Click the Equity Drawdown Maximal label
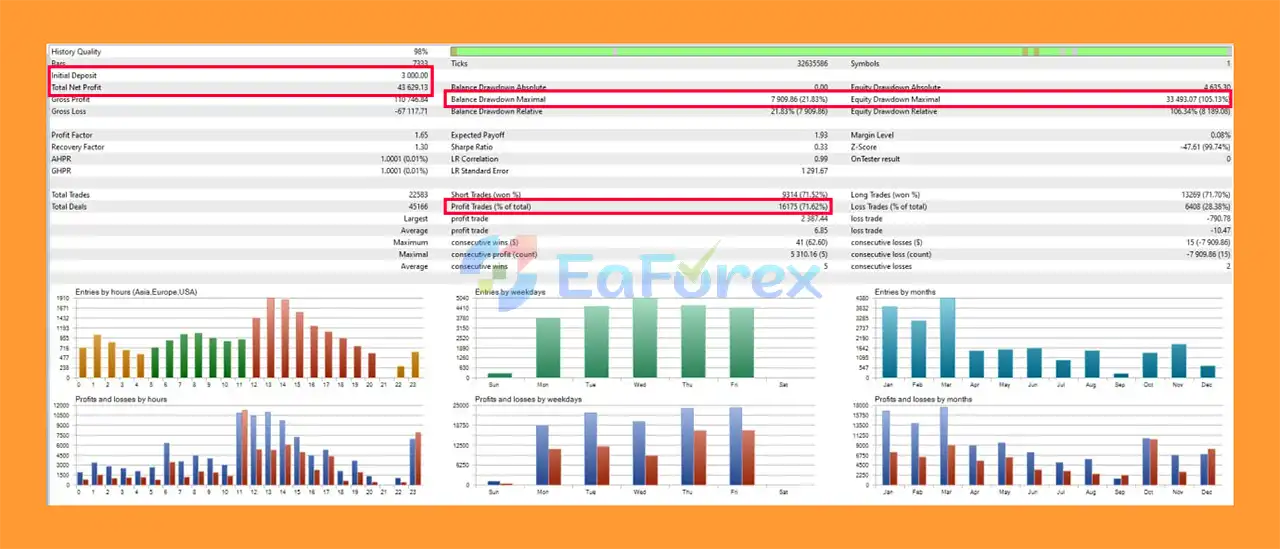 click(895, 100)
